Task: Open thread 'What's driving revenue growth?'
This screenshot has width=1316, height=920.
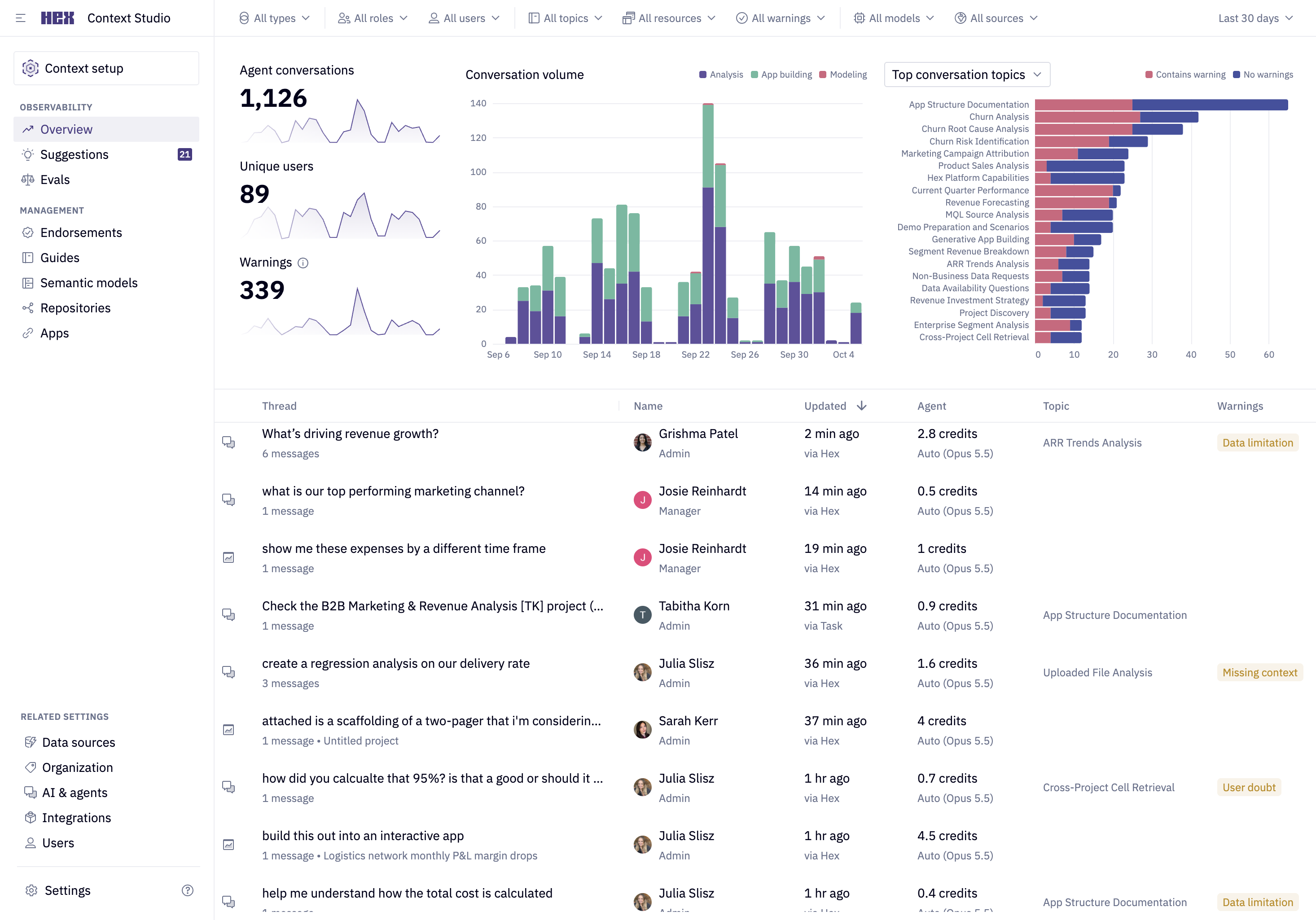Action: click(x=350, y=434)
